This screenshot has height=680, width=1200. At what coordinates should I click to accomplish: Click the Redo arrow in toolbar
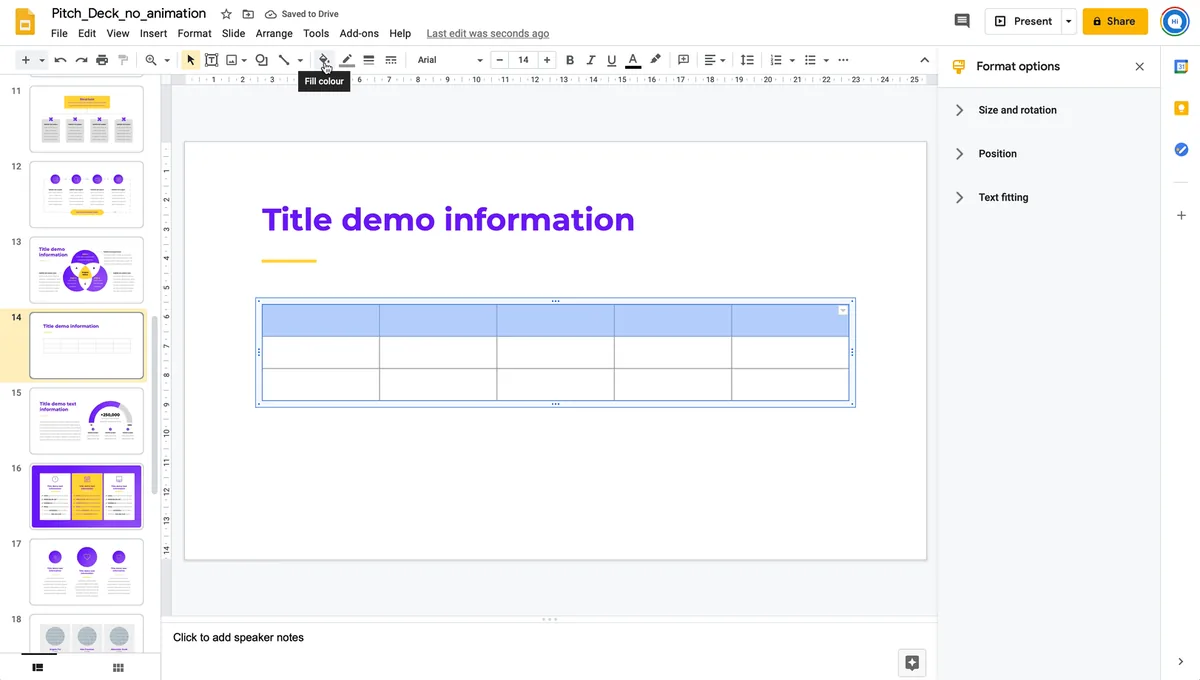click(81, 60)
